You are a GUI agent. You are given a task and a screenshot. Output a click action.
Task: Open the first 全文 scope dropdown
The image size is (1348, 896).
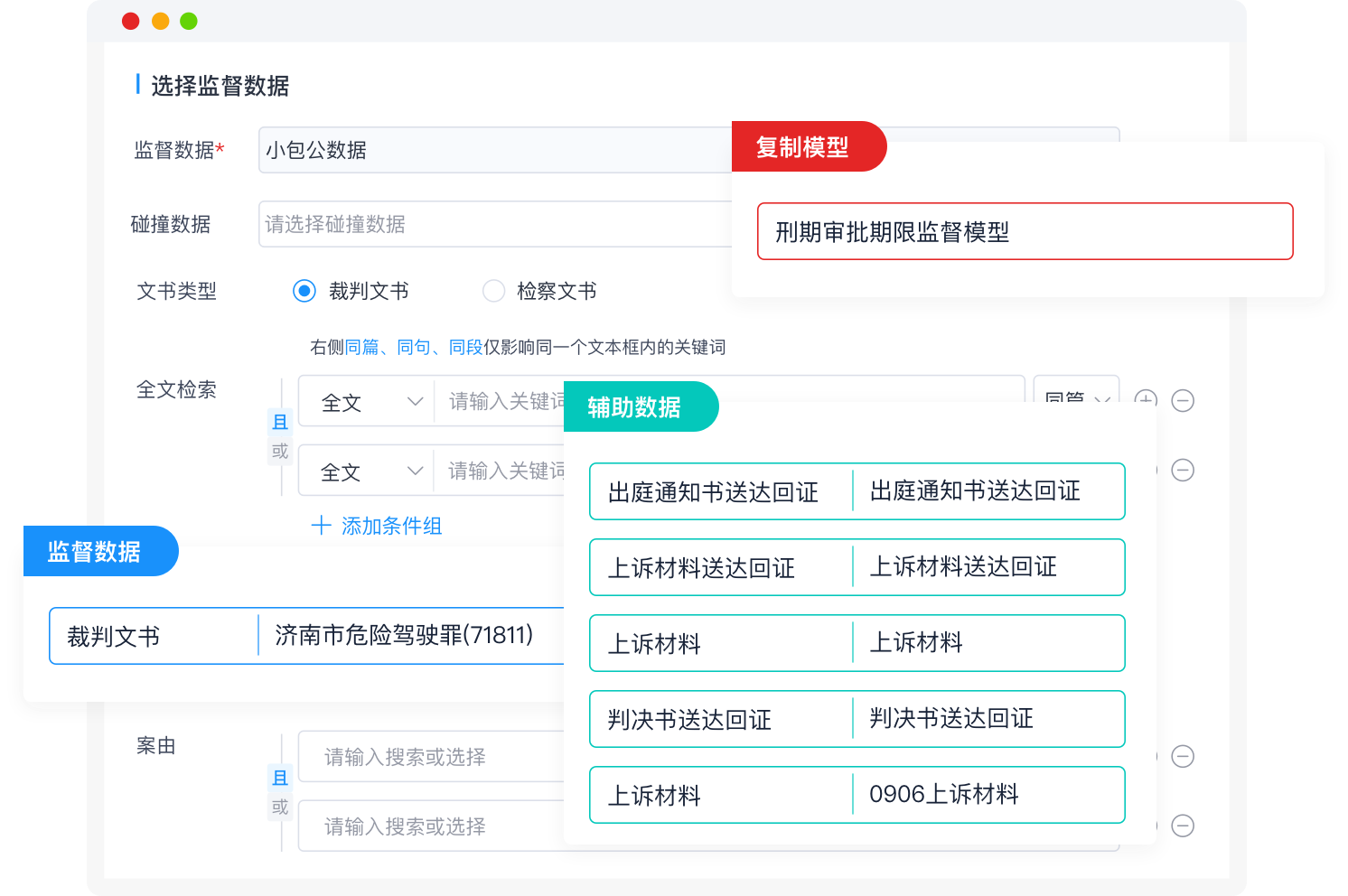click(x=370, y=402)
